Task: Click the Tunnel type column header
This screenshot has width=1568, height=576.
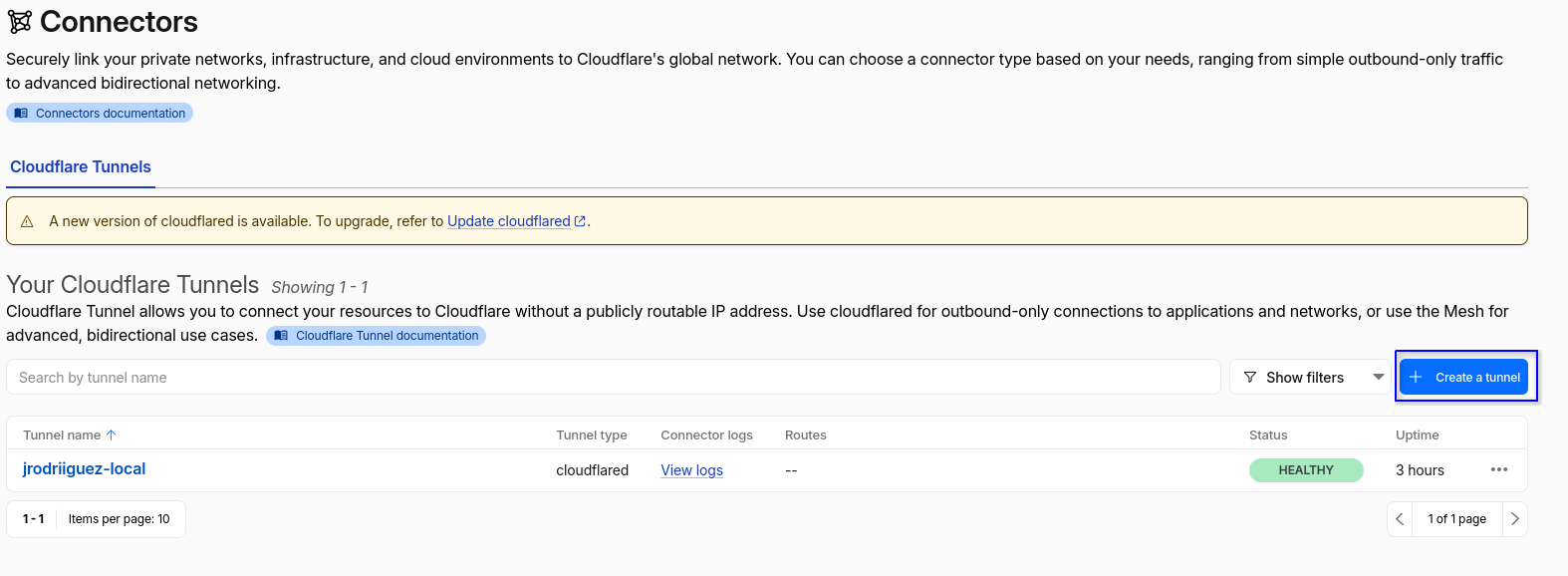Action: (x=592, y=435)
